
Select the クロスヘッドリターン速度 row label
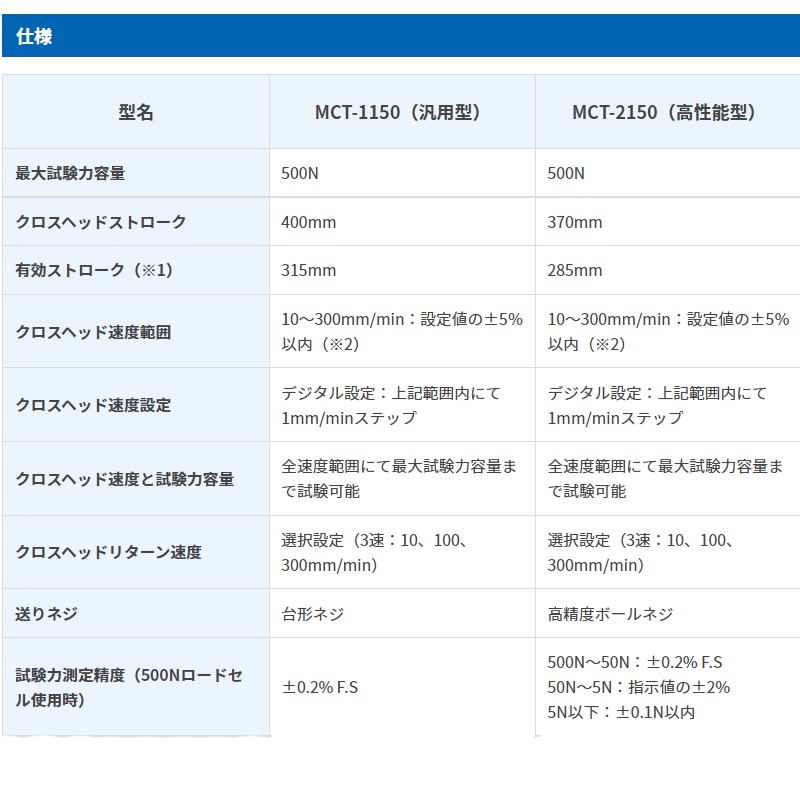coord(109,552)
